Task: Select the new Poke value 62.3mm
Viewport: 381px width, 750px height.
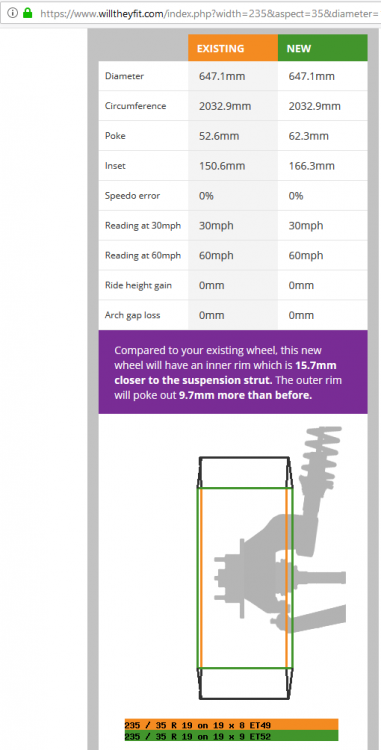Action: point(309,136)
